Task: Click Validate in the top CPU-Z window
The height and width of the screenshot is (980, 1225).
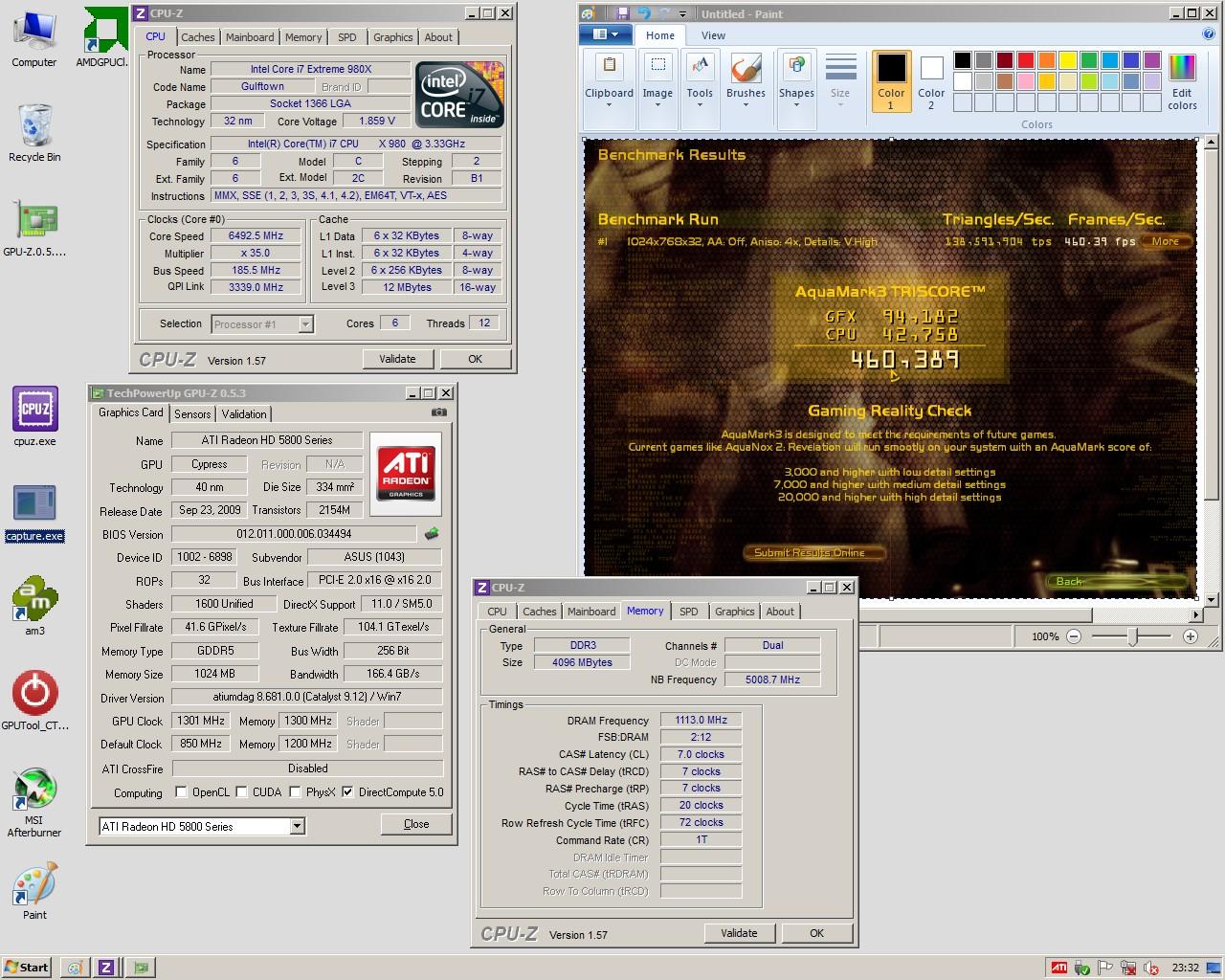Action: tap(397, 359)
